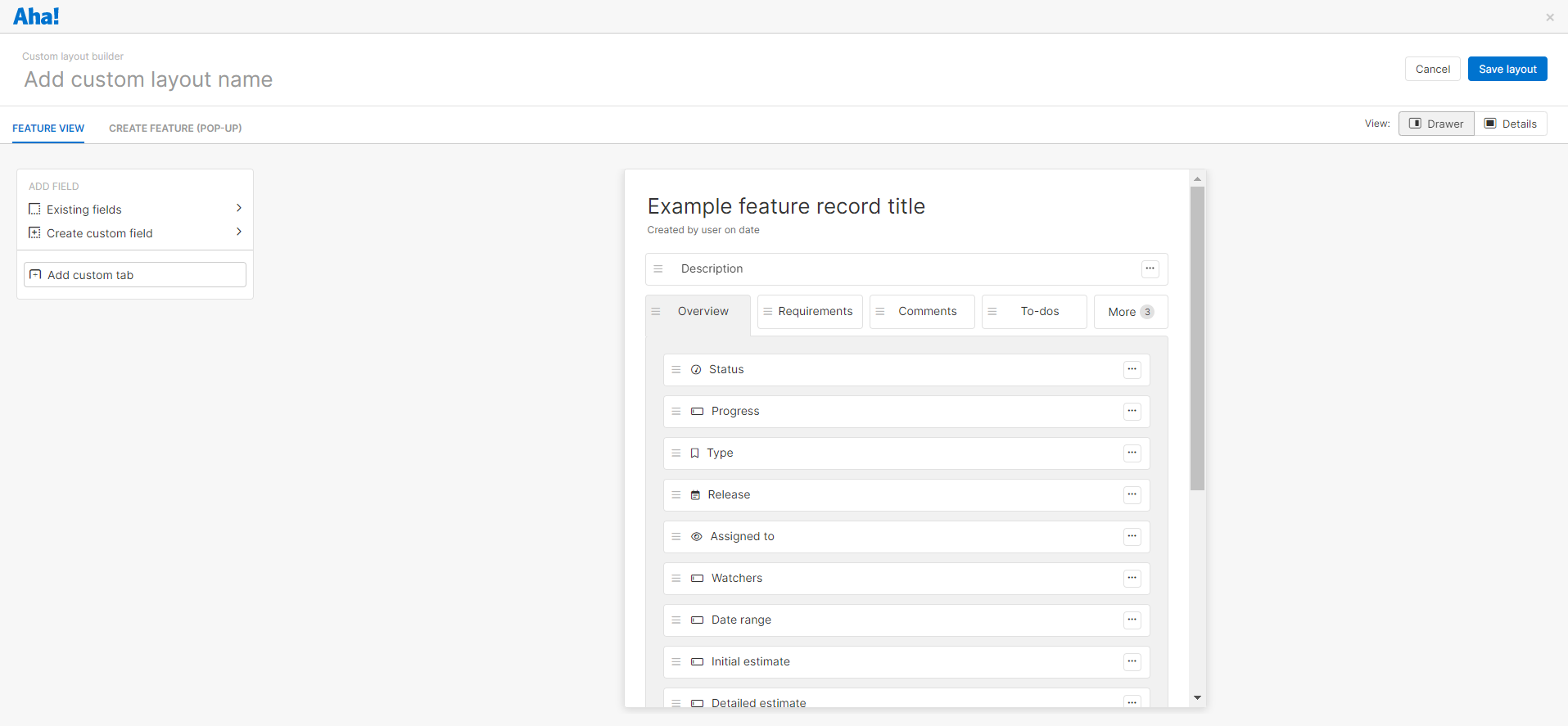Click the Release field calendar icon
Viewport: 1568px width, 726px height.
pos(695,495)
